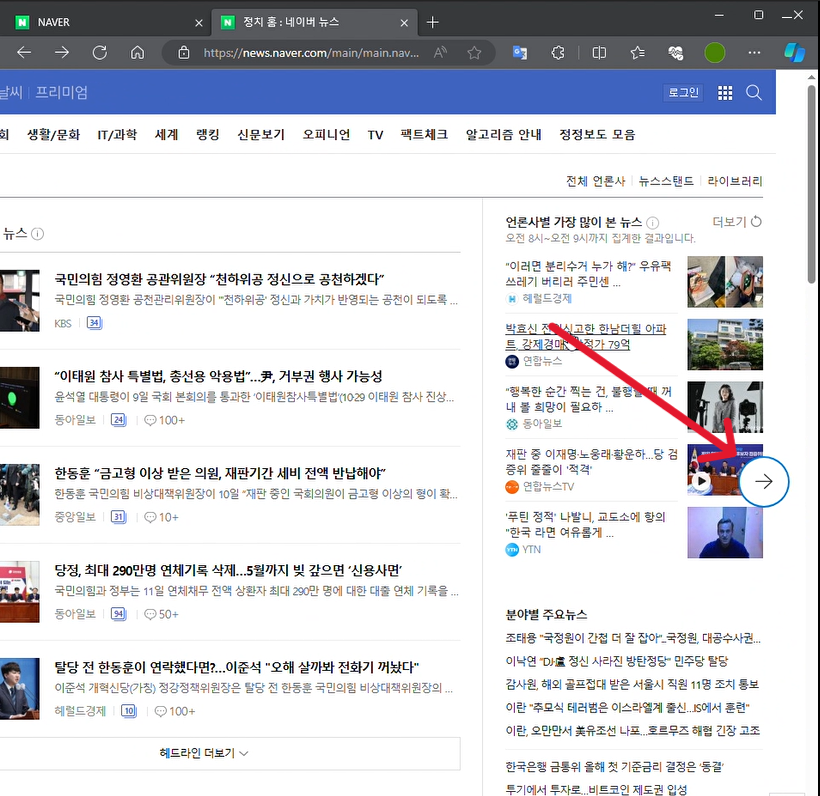
Task: Open Naver services grid icon
Action: click(725, 93)
